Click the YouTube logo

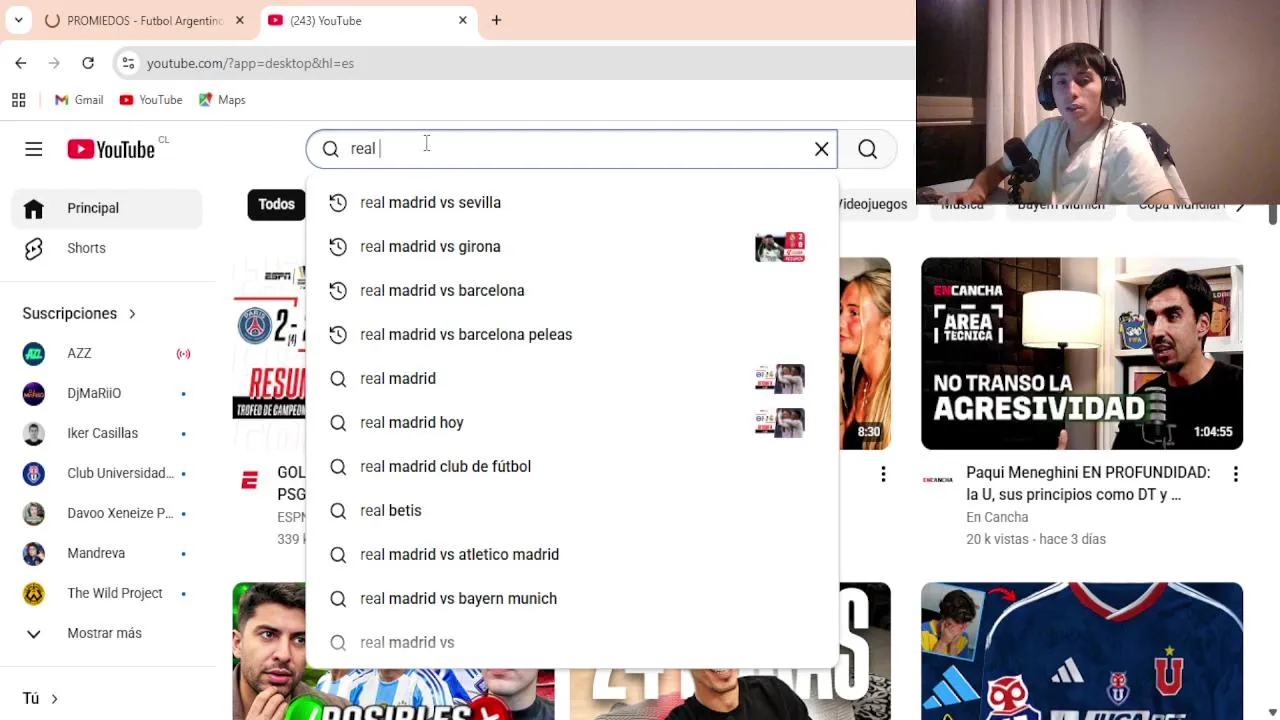point(111,149)
